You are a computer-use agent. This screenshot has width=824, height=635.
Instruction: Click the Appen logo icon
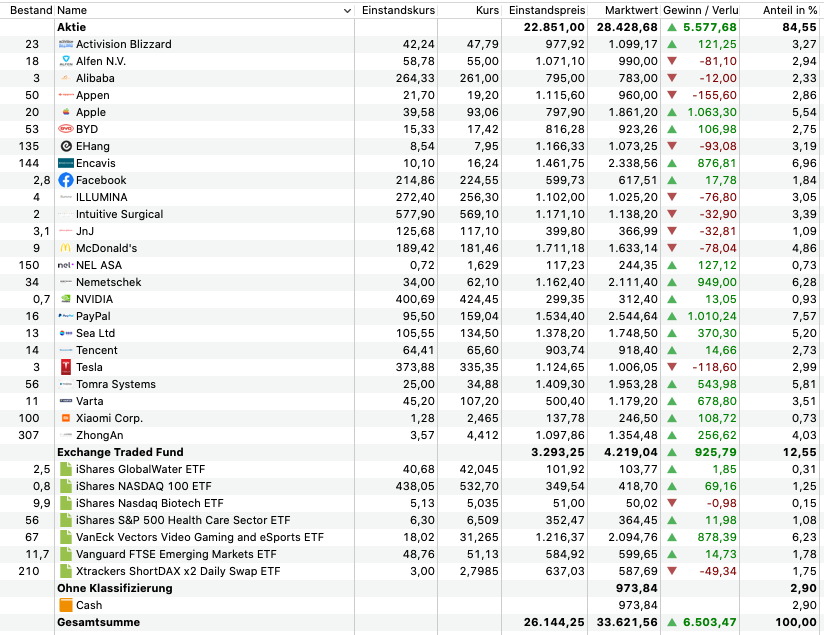[66, 95]
